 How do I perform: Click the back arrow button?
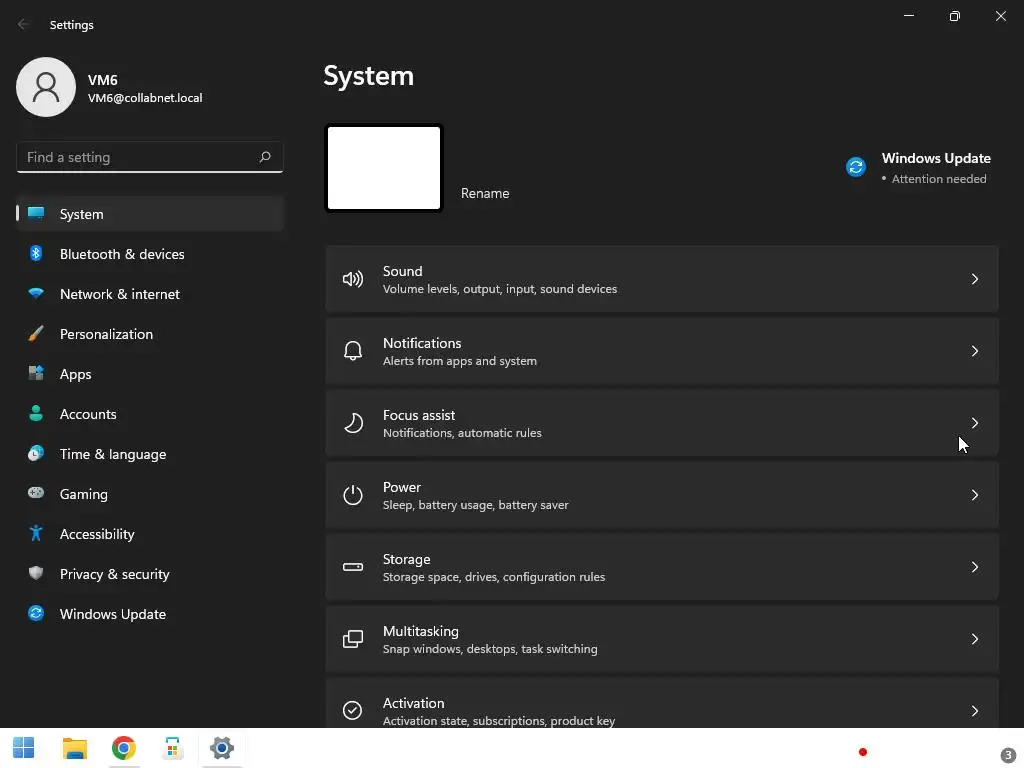click(x=23, y=24)
